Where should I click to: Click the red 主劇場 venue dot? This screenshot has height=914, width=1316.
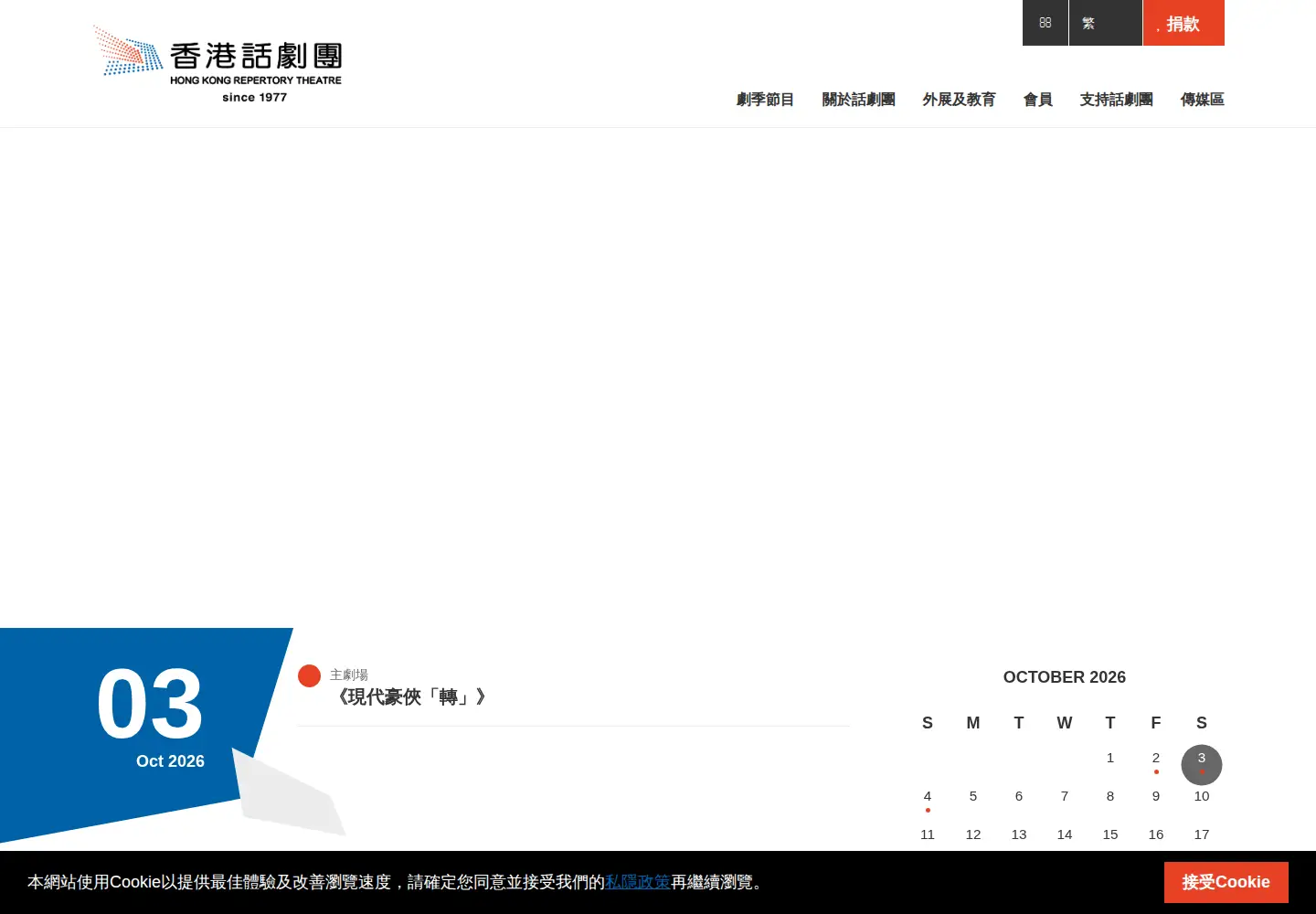coord(310,675)
